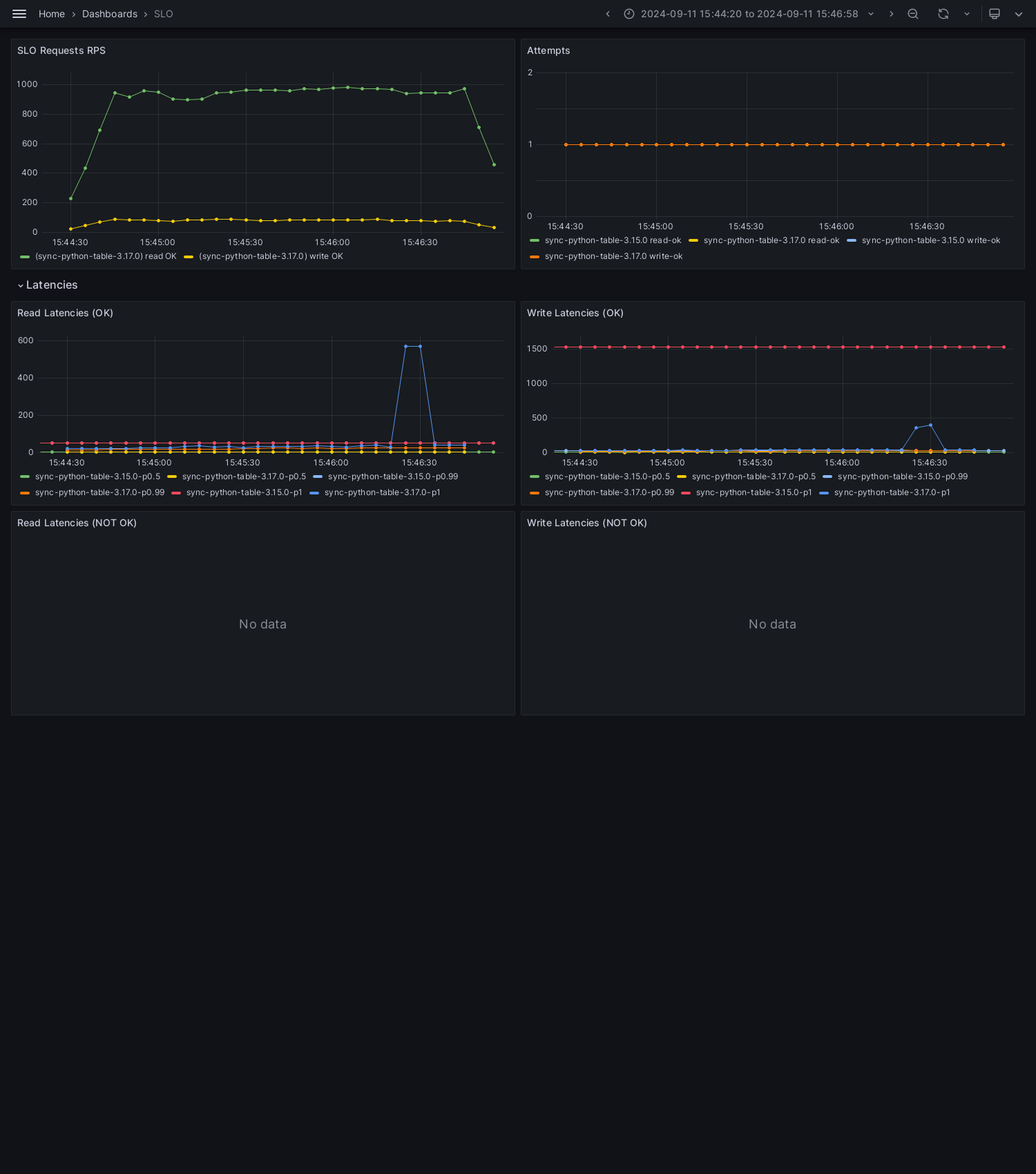Image resolution: width=1036 pixels, height=1174 pixels.
Task: Open Read Latencies (NOT OK) panel title
Action: tap(77, 523)
